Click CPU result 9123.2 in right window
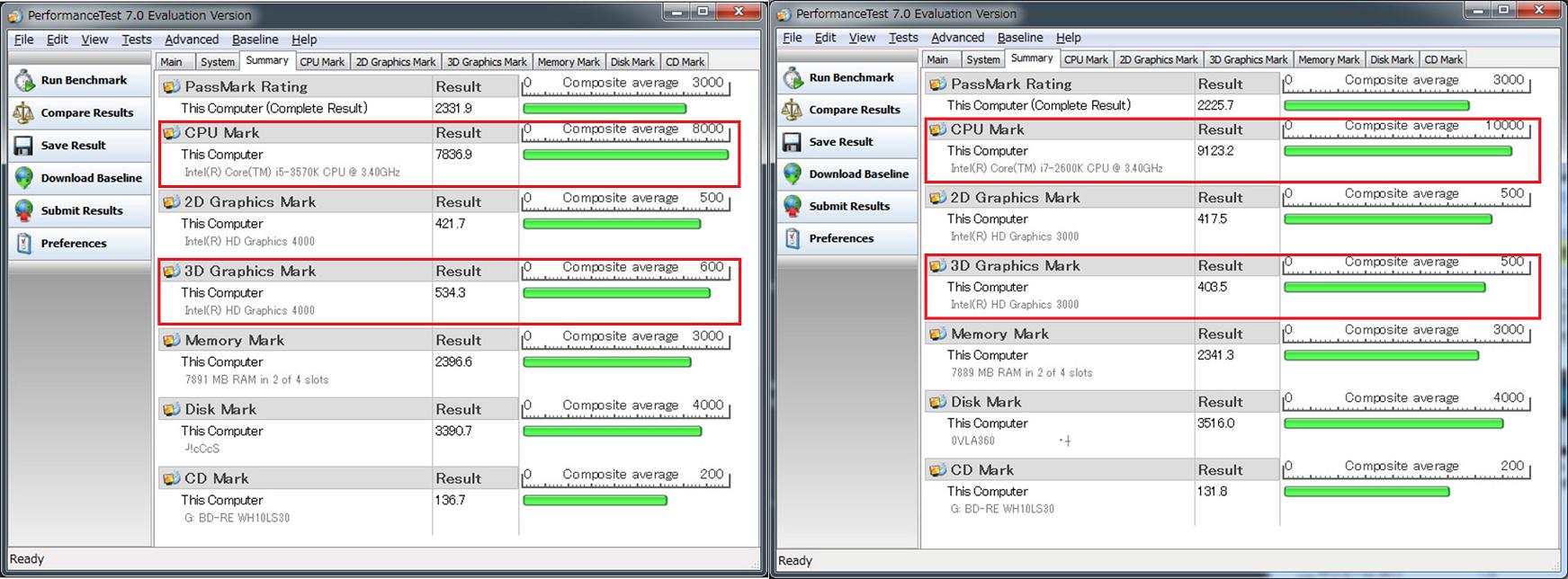1568x579 pixels. (x=1215, y=151)
